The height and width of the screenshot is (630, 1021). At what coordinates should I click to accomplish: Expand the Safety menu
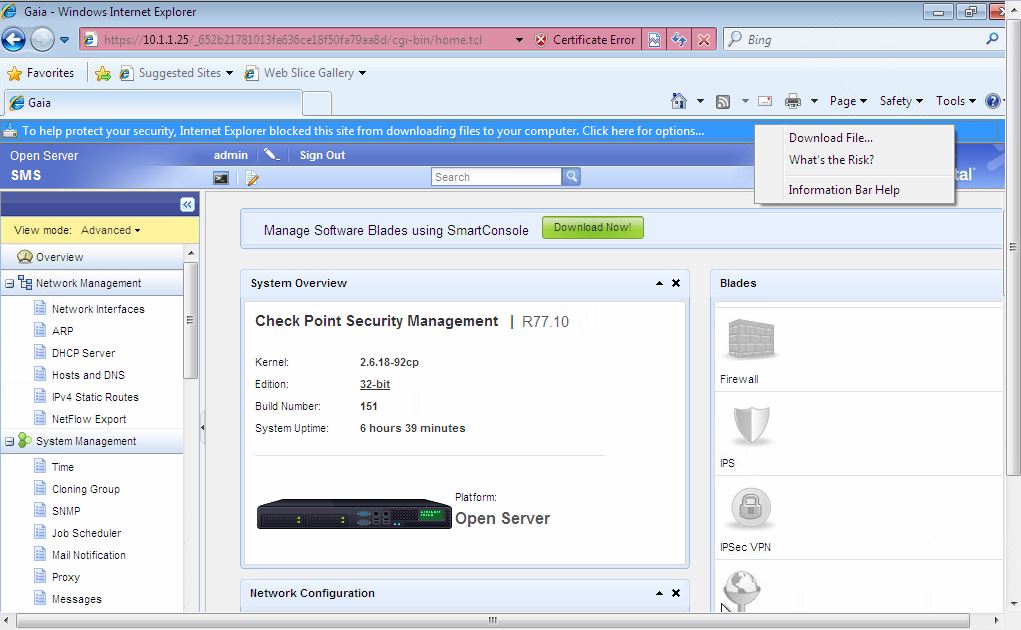(x=898, y=101)
